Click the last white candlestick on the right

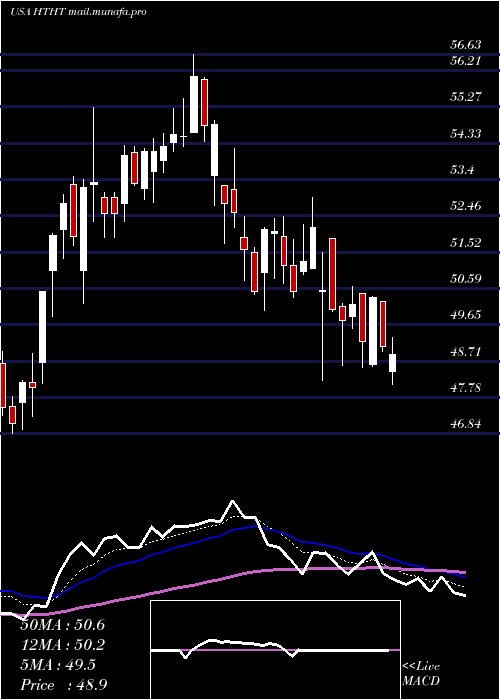[x=392, y=362]
